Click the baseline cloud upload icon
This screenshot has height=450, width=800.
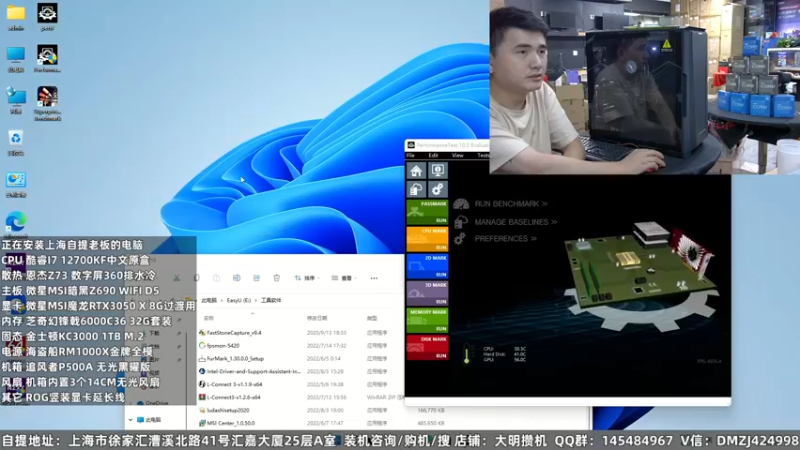416,190
